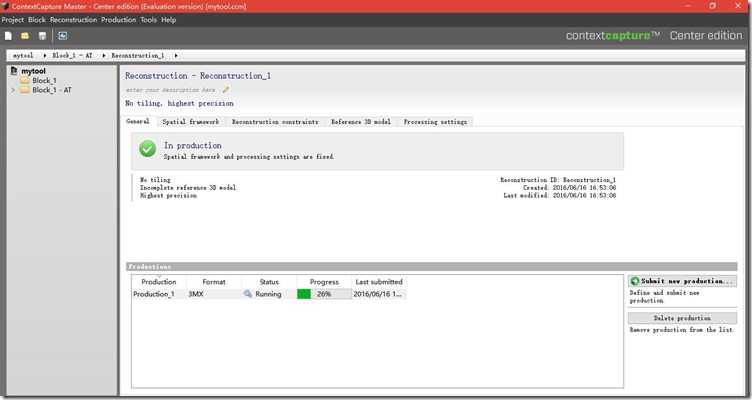Click the Production column header
This screenshot has width=752, height=400.
[159, 282]
